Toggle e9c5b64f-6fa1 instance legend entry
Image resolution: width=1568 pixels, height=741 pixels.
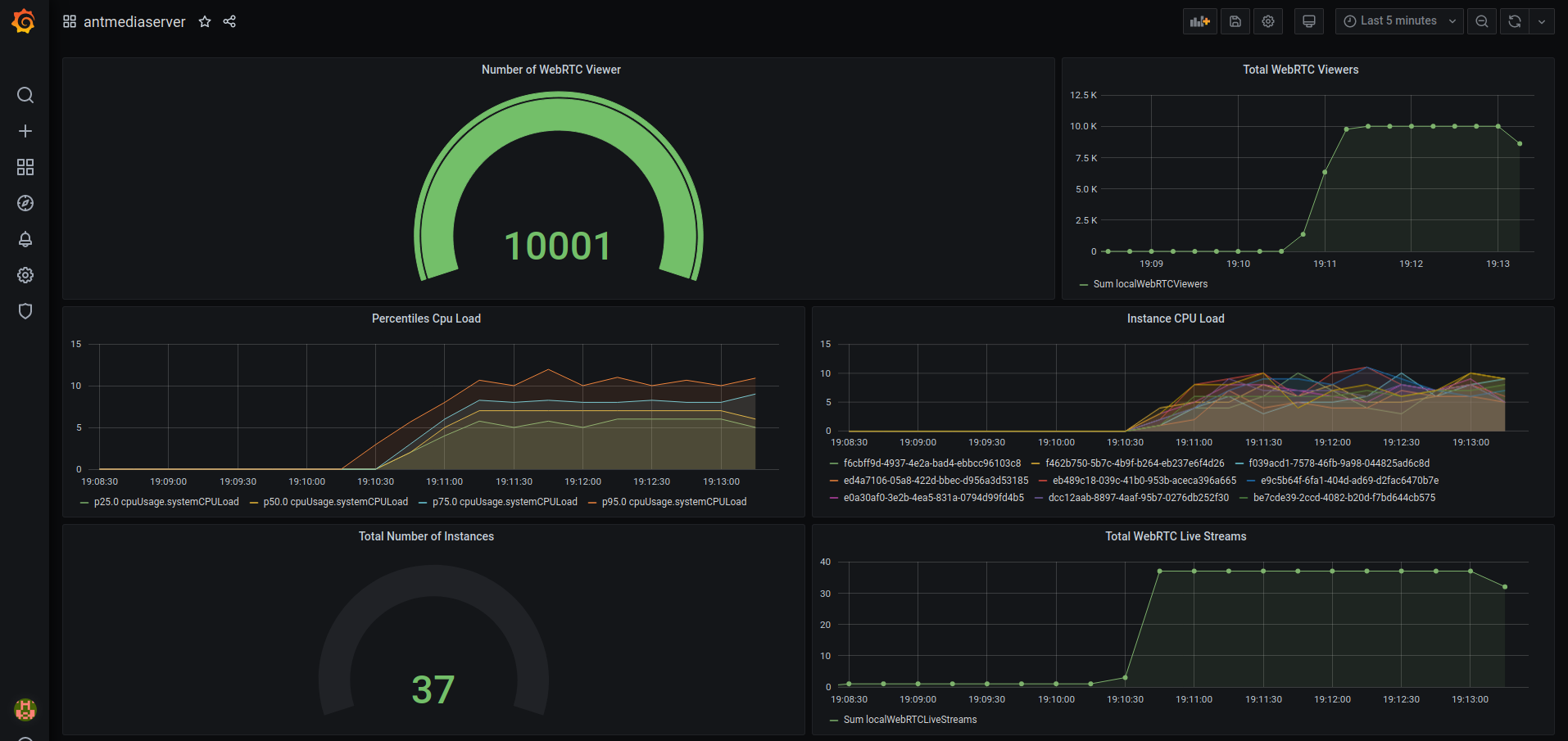tap(1349, 481)
